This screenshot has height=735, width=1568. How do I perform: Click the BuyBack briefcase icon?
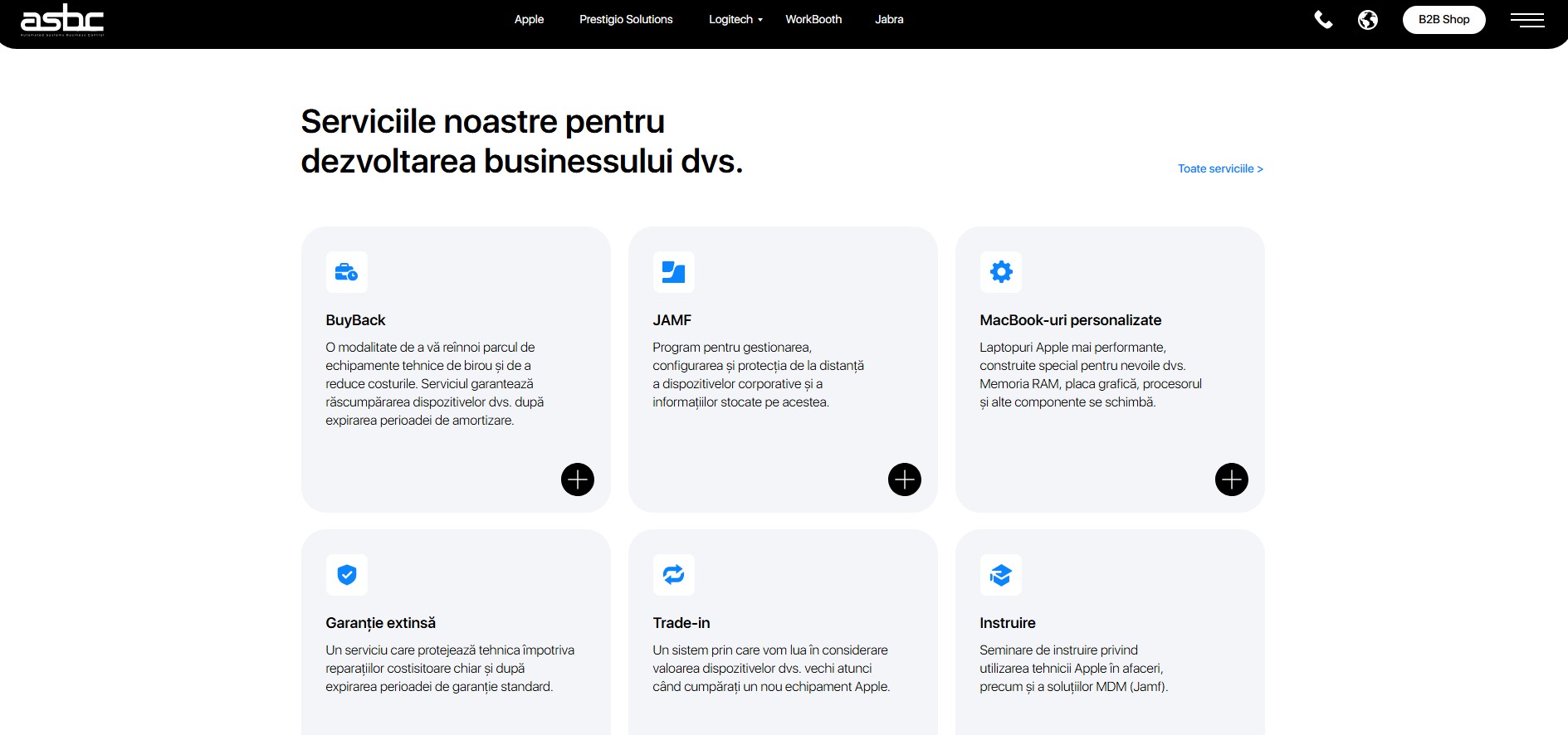pyautogui.click(x=347, y=272)
